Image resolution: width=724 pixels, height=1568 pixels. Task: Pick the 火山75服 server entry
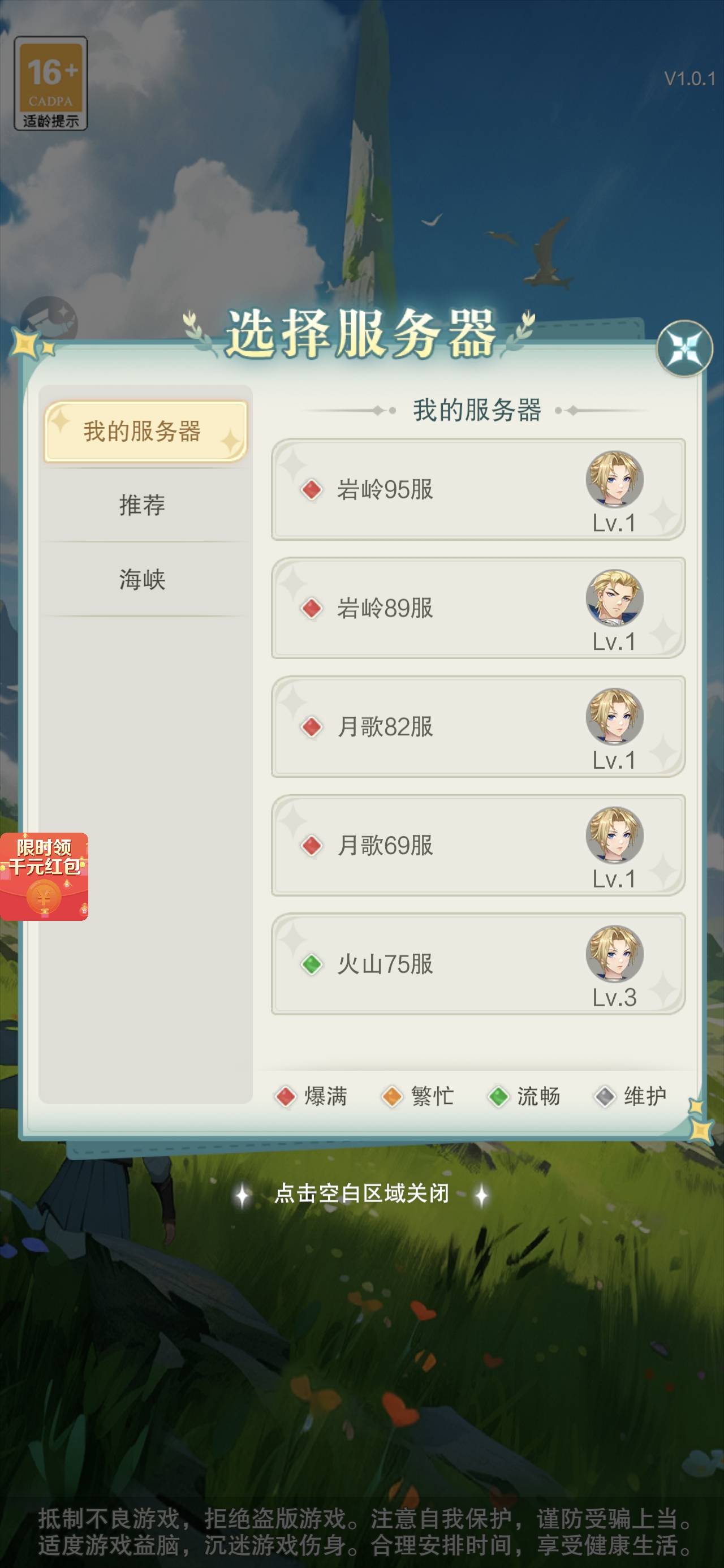(479, 963)
